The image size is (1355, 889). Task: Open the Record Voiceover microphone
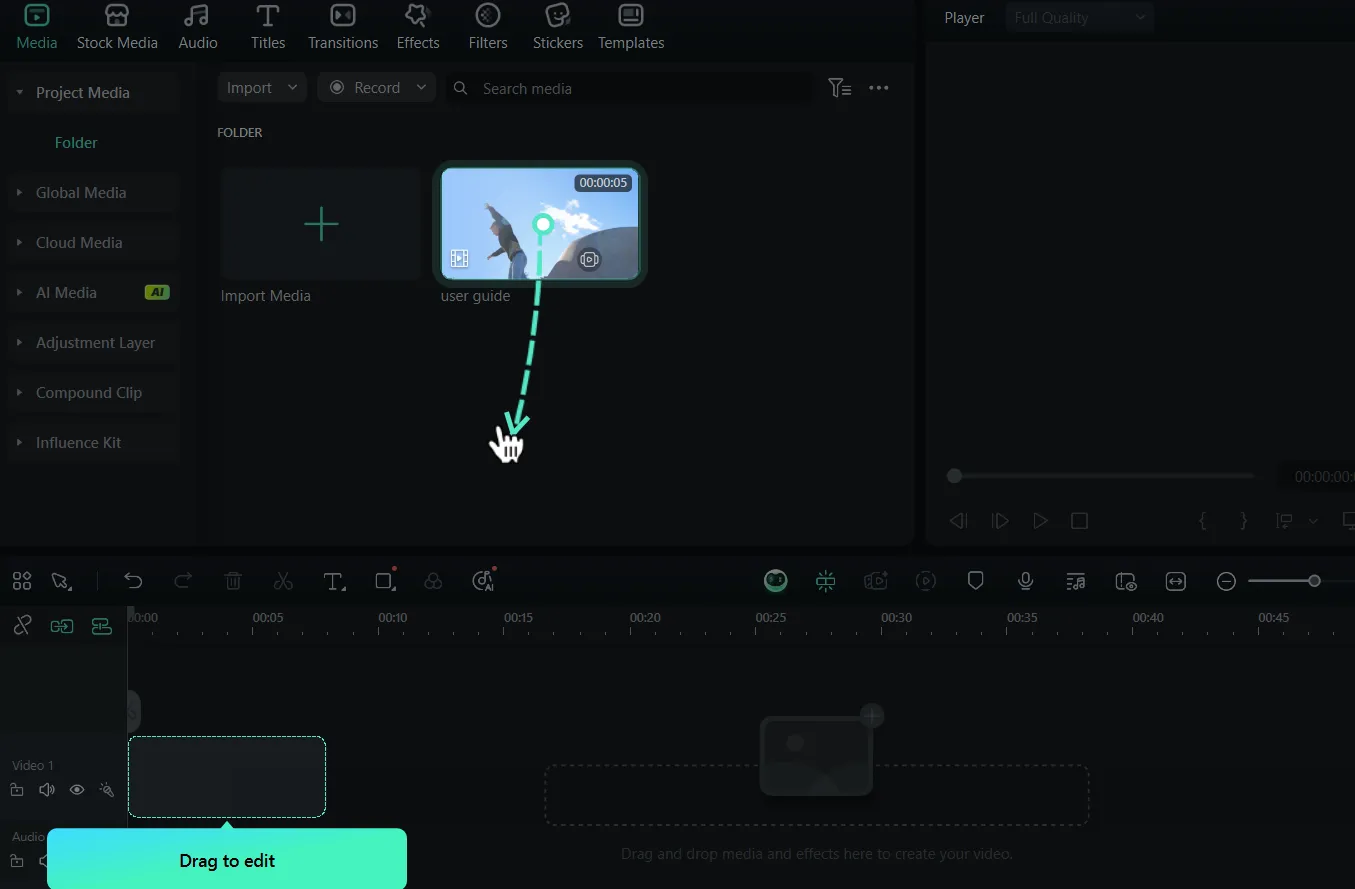1025,581
